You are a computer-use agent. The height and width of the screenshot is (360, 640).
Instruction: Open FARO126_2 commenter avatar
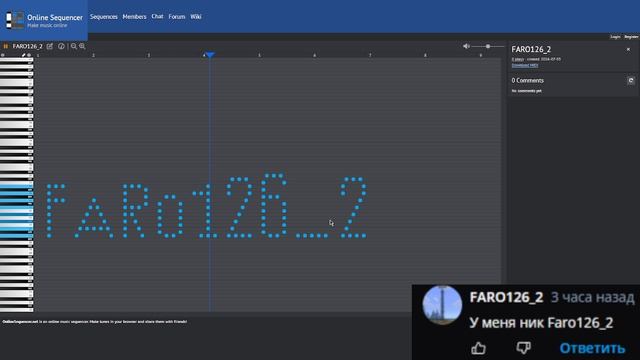(x=442, y=305)
